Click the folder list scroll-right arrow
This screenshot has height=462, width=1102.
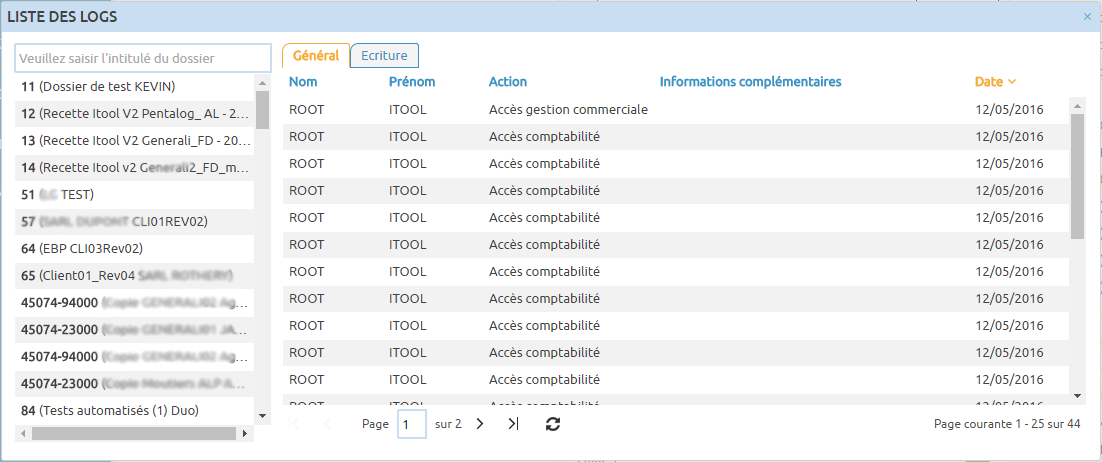point(245,434)
